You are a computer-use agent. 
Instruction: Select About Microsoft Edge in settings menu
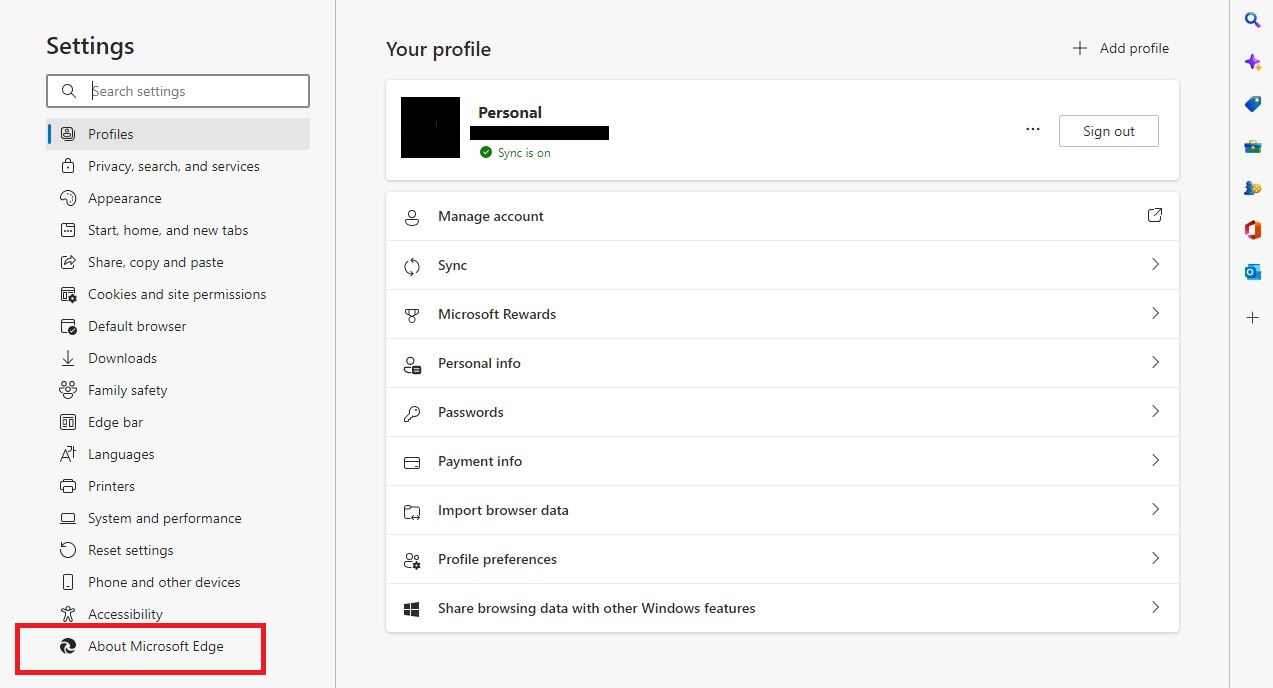[x=155, y=646]
